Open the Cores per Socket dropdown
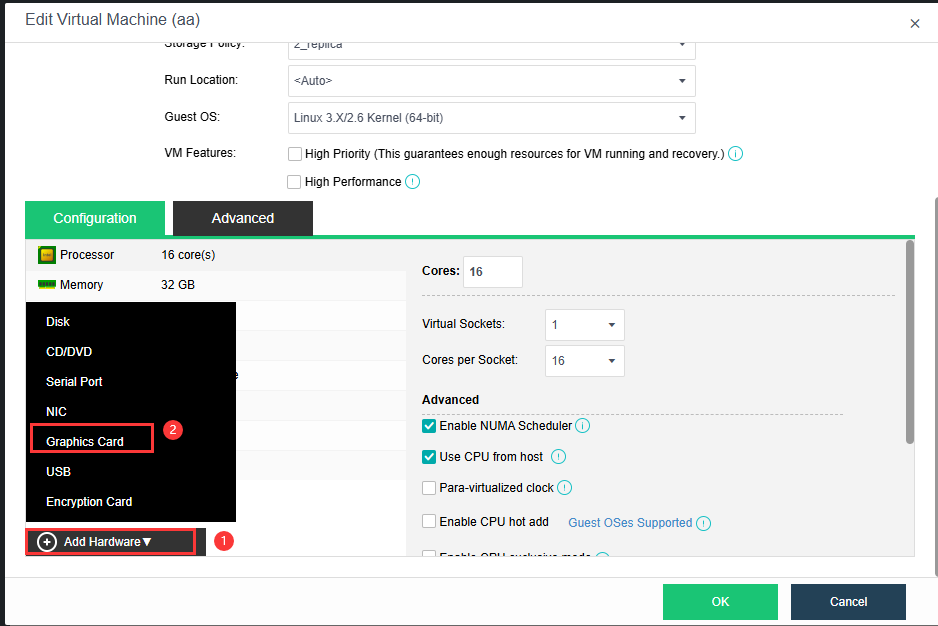The image size is (938, 626). 585,361
